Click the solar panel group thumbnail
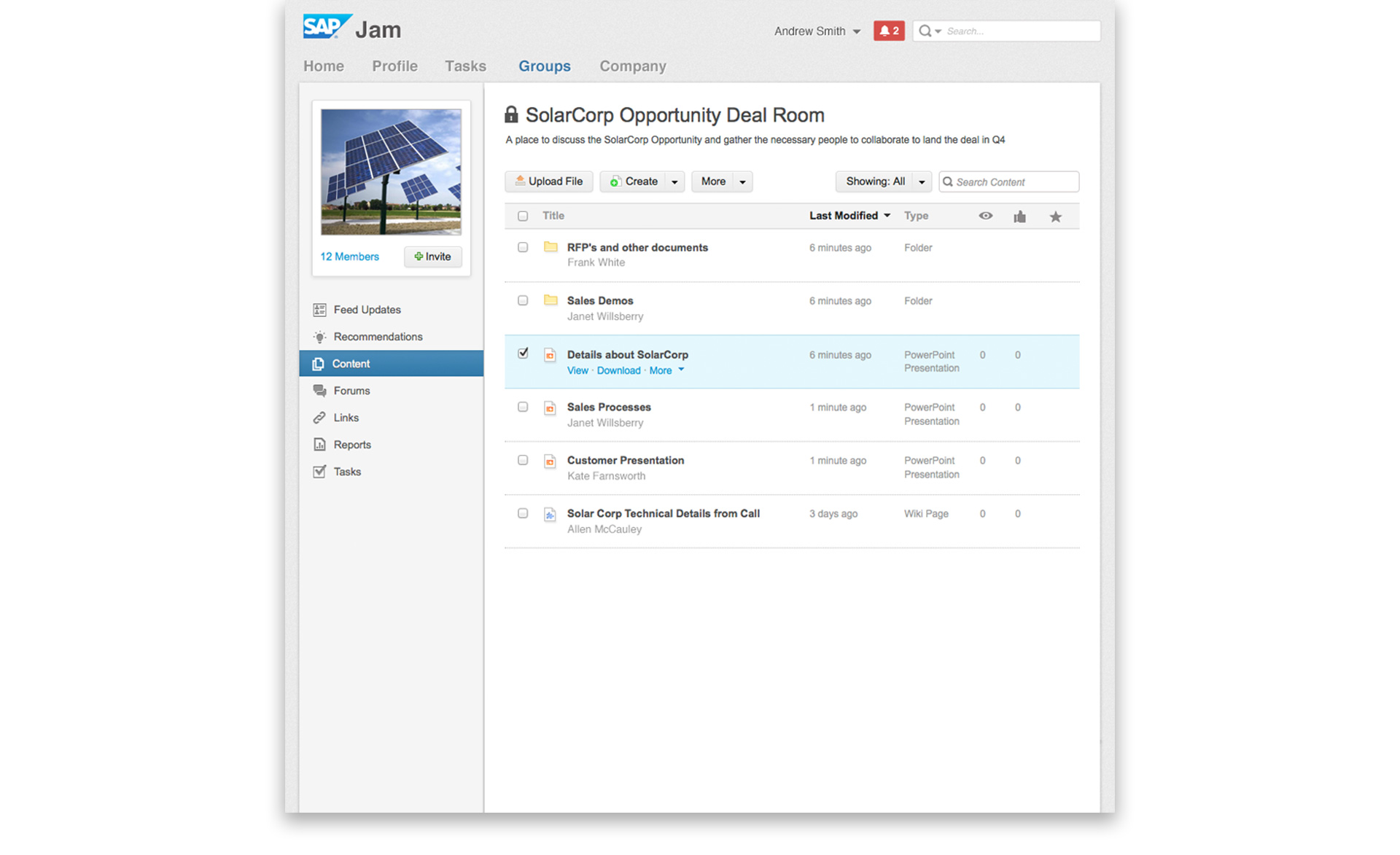 point(391,172)
